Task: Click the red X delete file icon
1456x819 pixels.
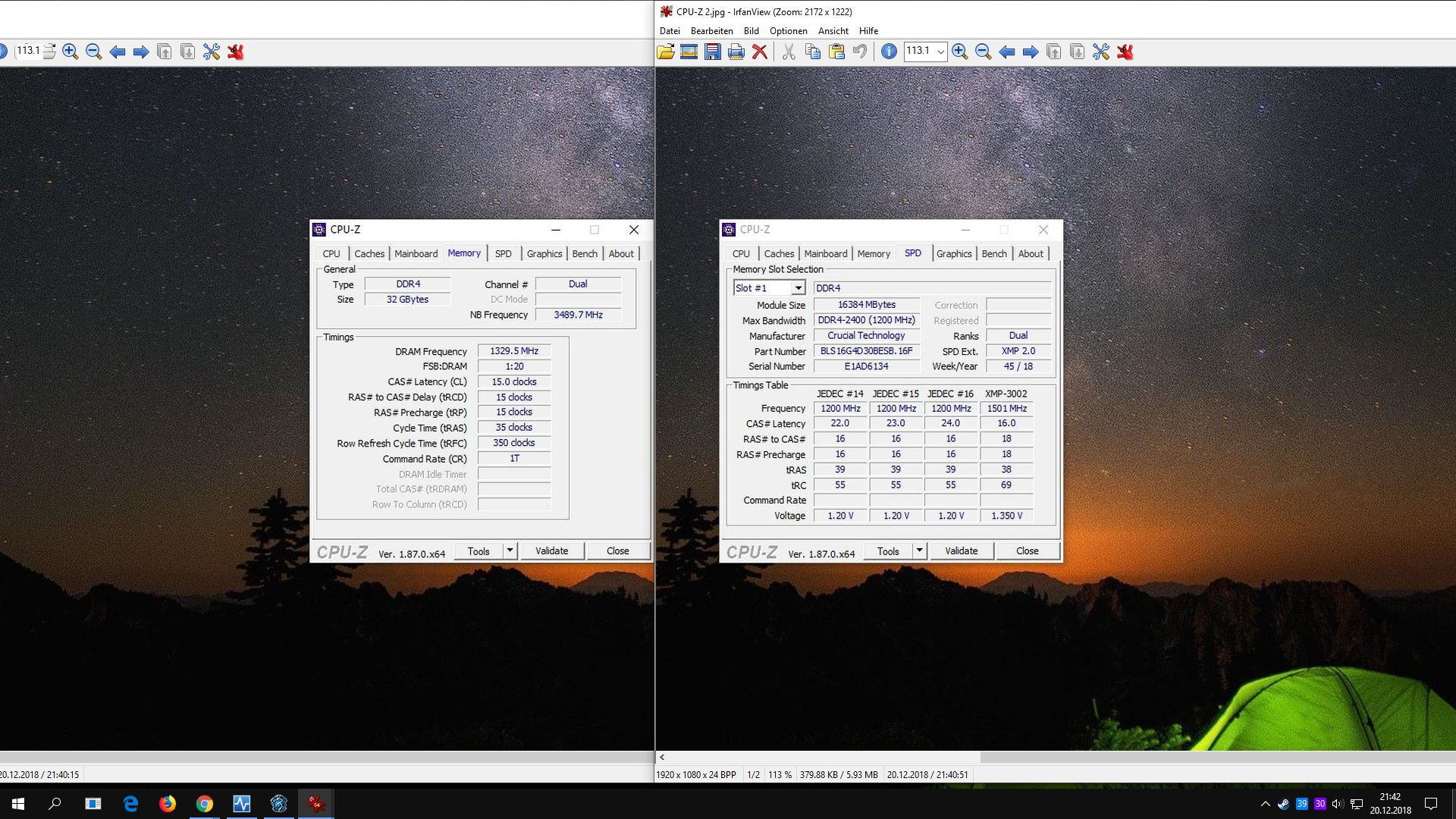Action: (759, 52)
